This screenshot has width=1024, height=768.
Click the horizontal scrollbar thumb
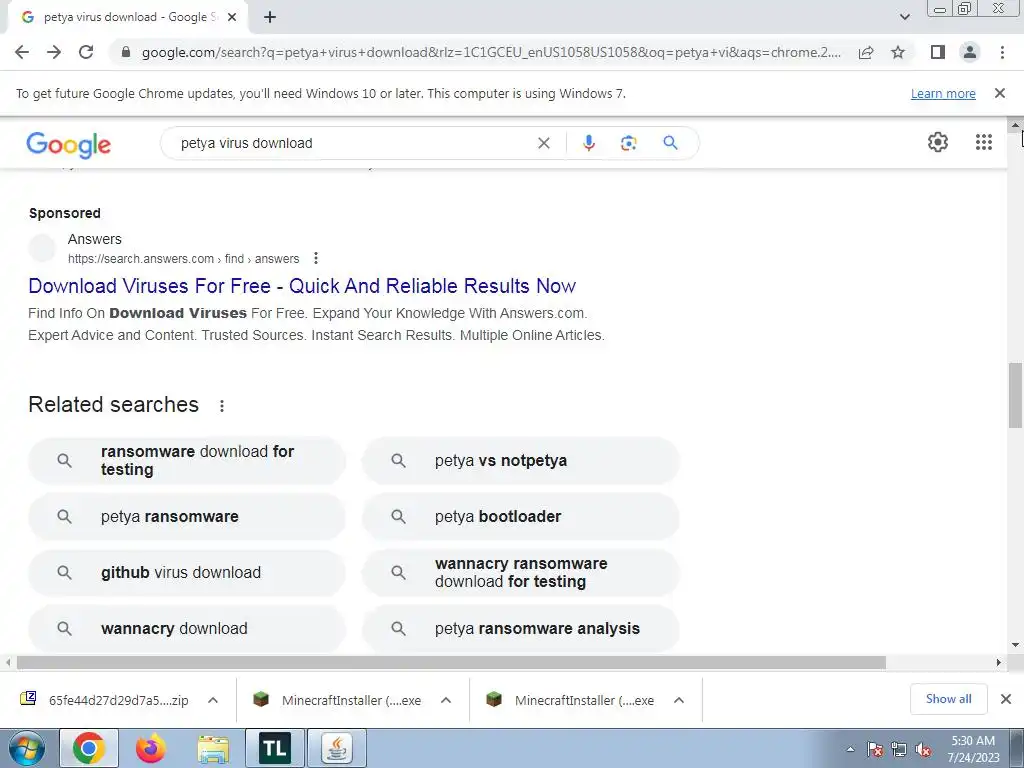(x=451, y=662)
